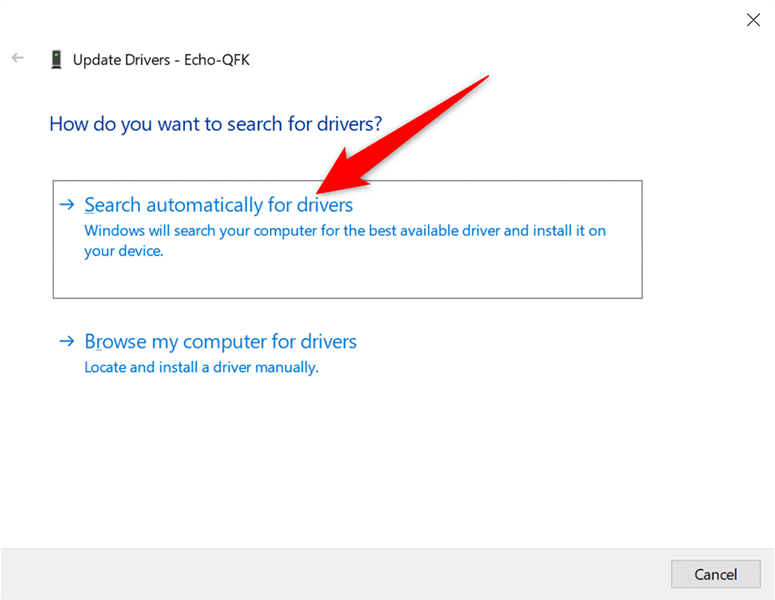Viewport: 775px width, 600px height.
Task: Click the device icon beside Update Drivers
Action: (56, 60)
